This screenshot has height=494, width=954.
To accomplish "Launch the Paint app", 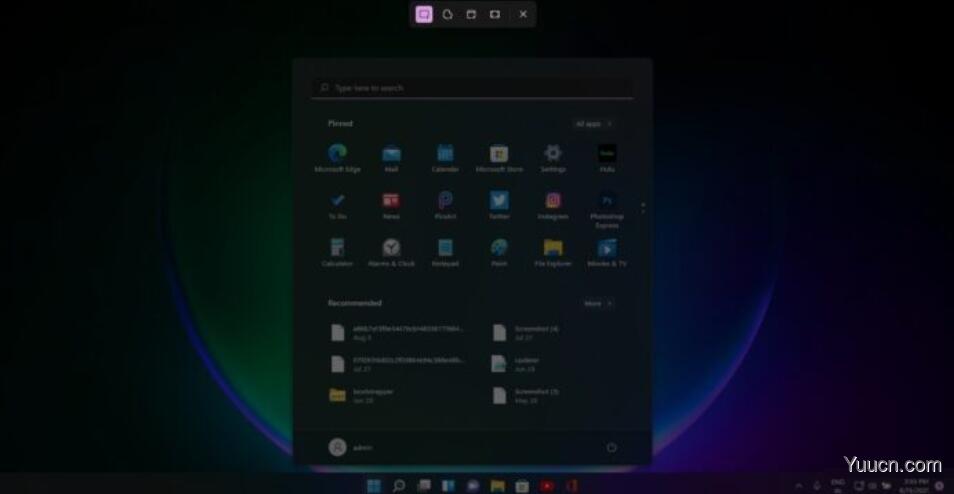I will tap(499, 254).
